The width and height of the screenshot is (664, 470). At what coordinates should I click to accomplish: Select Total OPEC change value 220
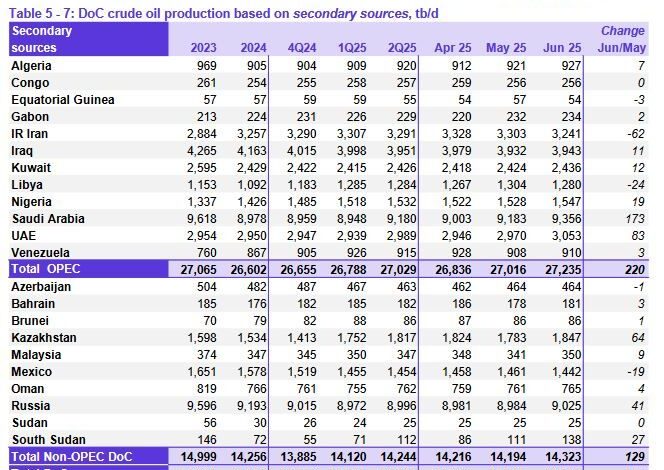click(632, 269)
